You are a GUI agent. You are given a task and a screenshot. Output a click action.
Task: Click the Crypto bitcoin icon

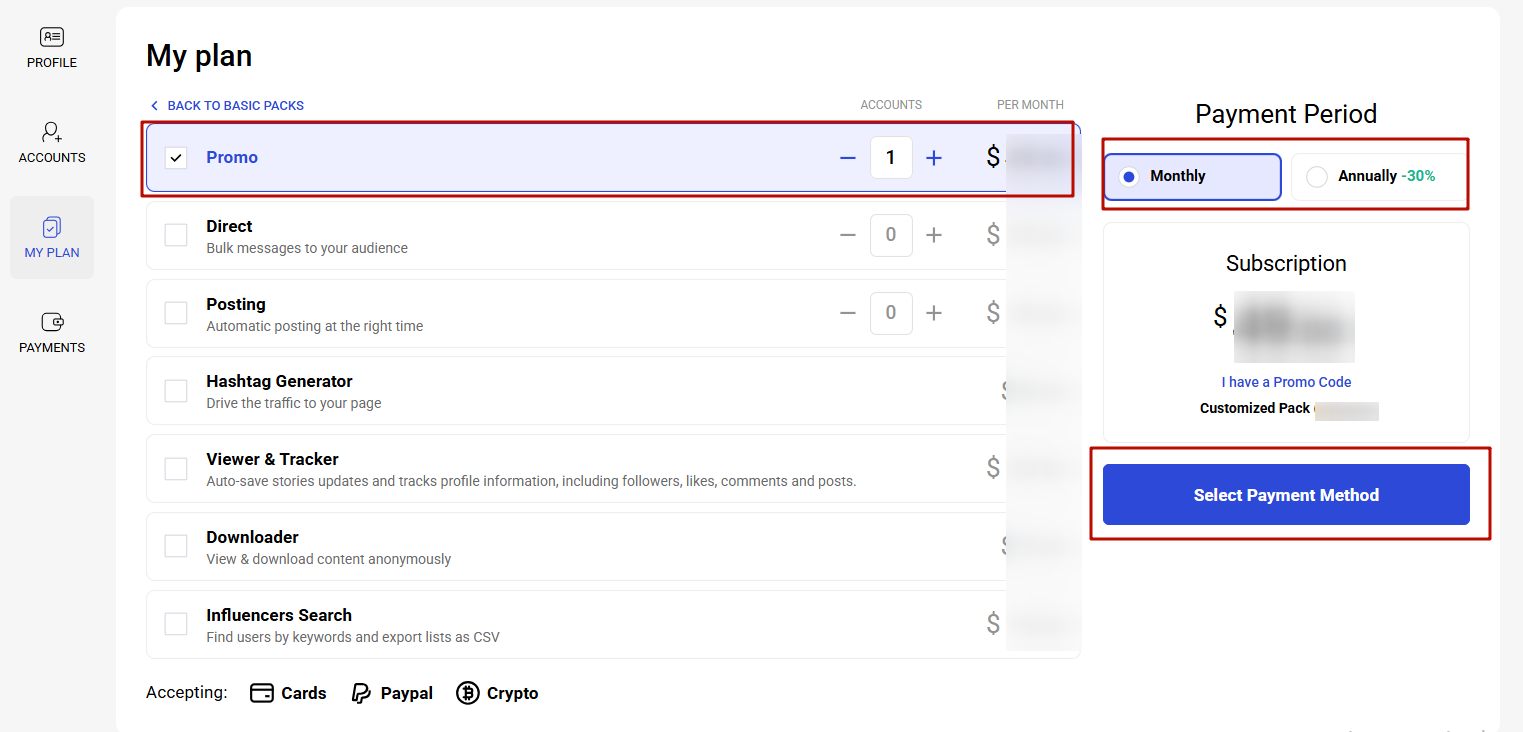(467, 693)
